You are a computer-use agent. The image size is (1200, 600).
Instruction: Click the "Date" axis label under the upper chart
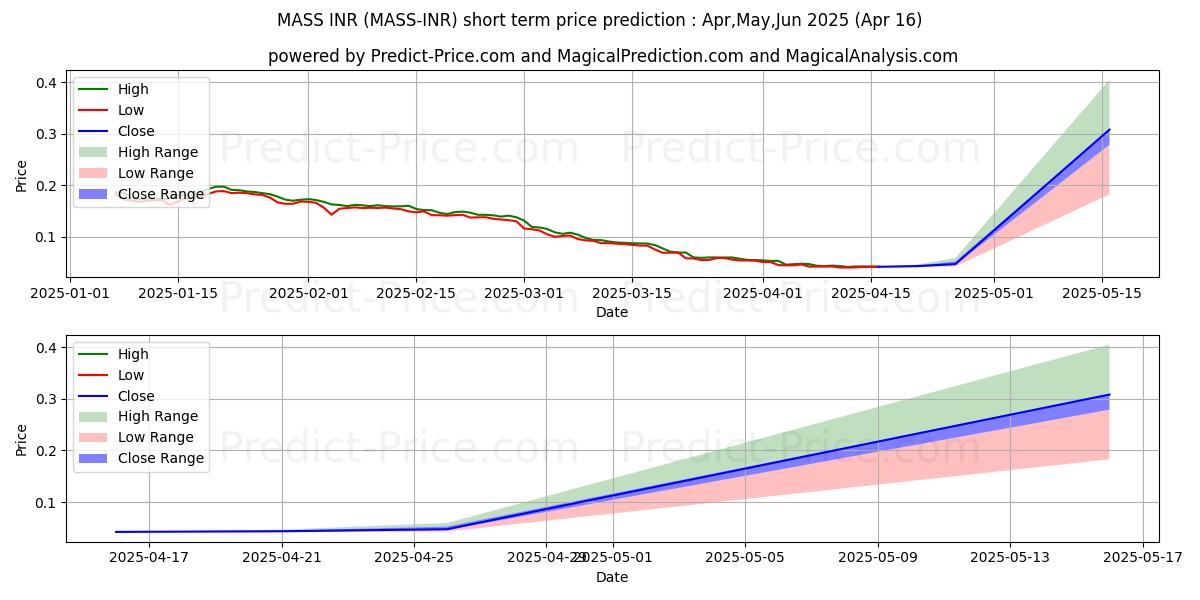(x=612, y=312)
